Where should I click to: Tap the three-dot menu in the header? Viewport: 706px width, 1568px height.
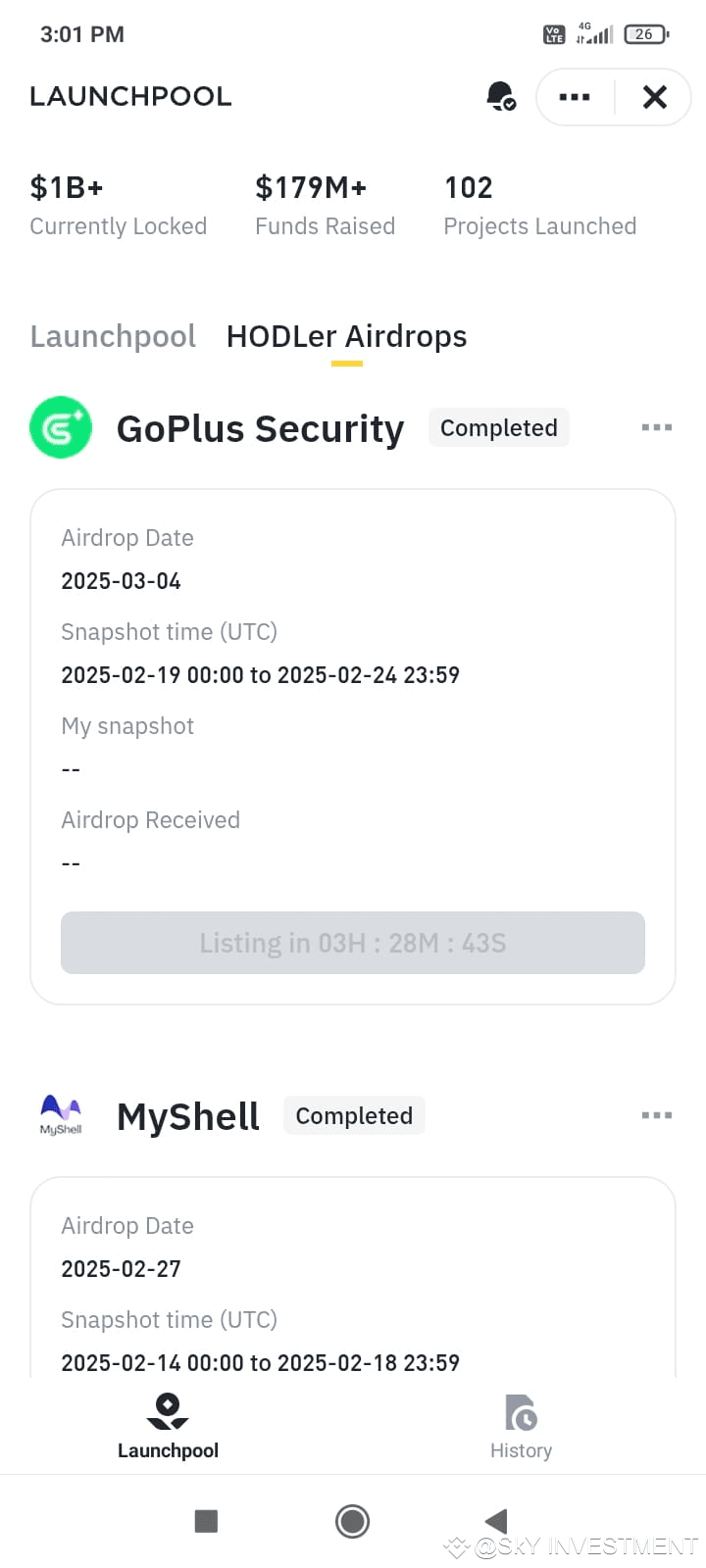point(574,96)
